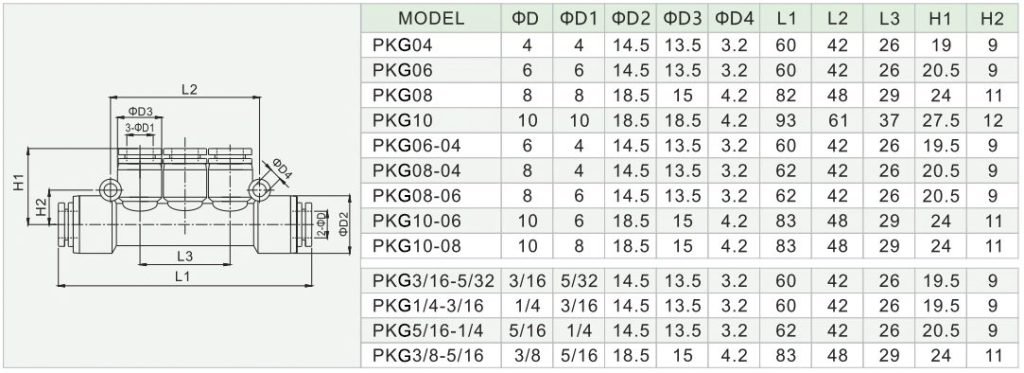Click the L2 dimension label in drawing
This screenshot has height=373, width=1024.
[x=189, y=90]
